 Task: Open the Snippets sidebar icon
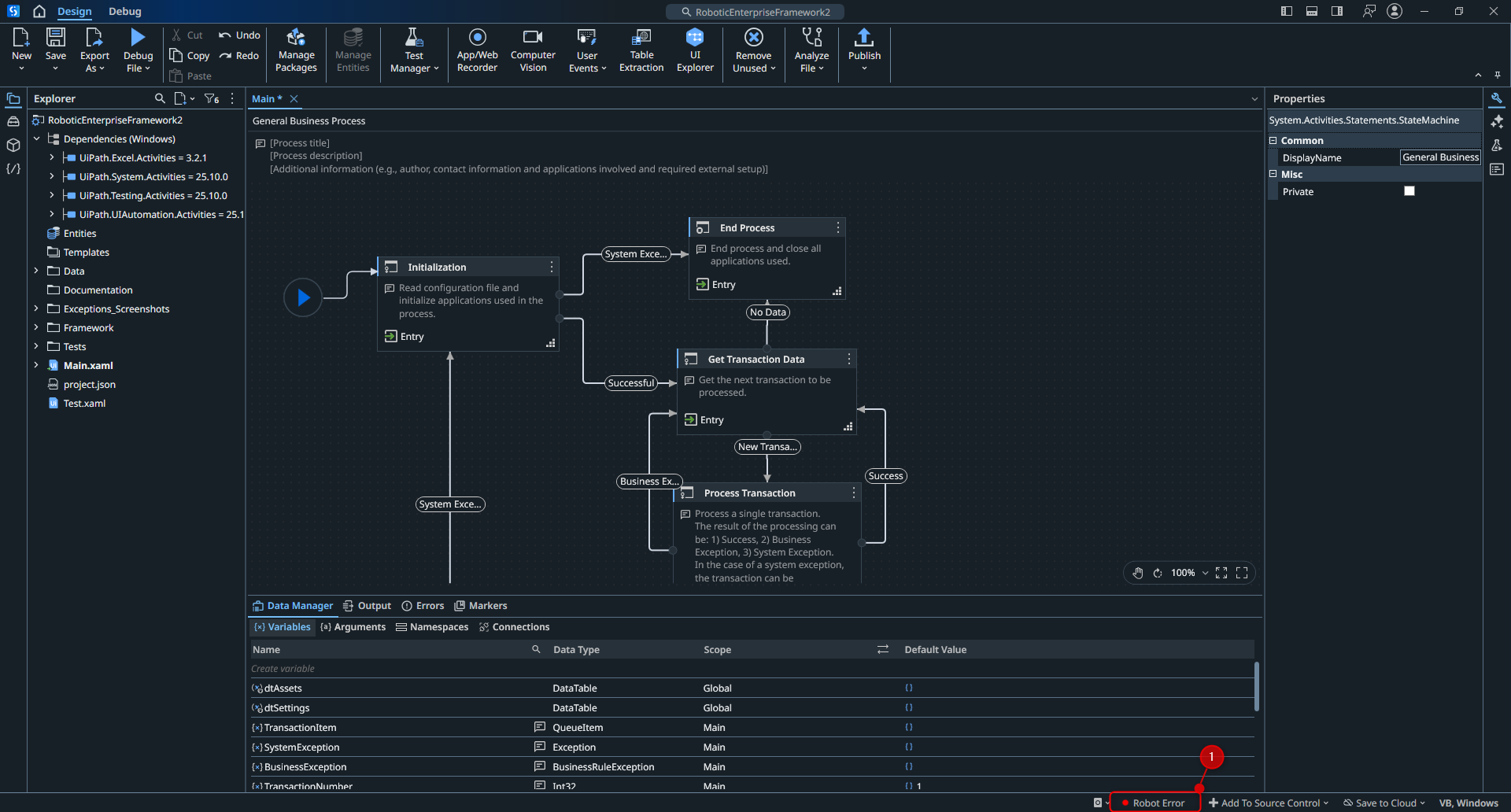[x=13, y=169]
